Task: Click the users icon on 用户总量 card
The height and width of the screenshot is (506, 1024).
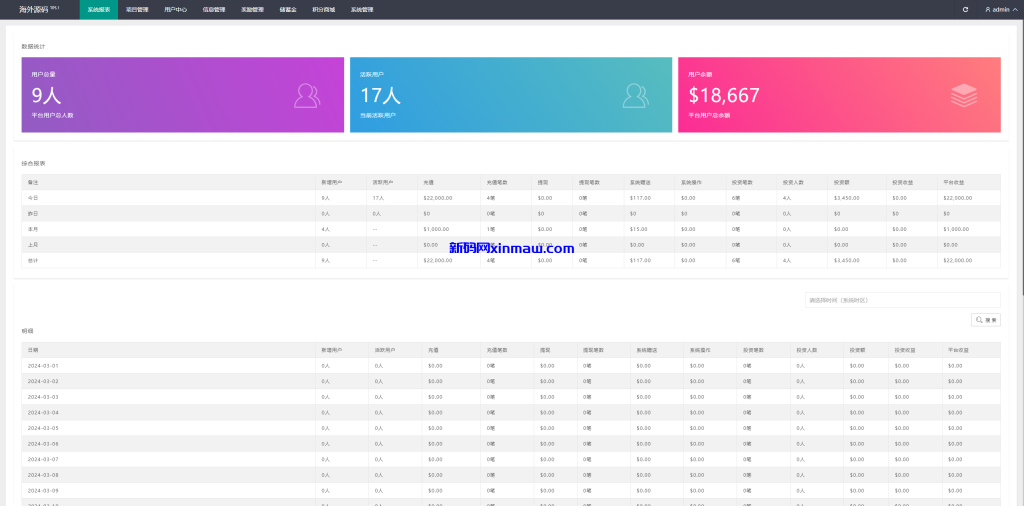Action: coord(307,95)
